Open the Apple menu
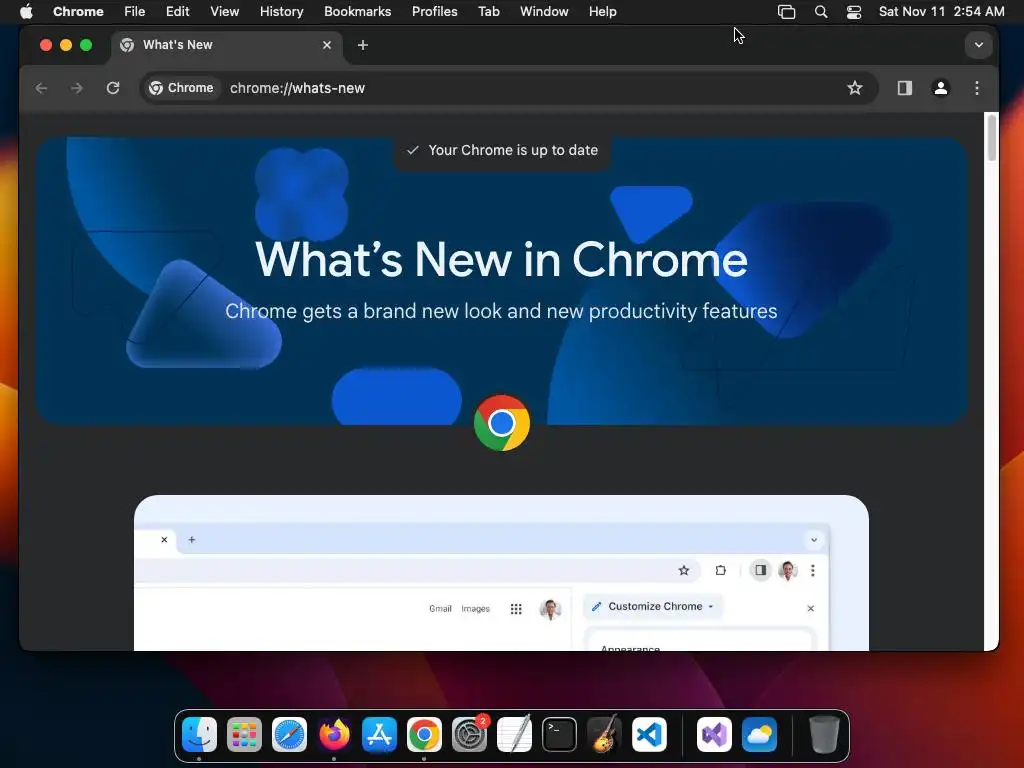 tap(26, 12)
